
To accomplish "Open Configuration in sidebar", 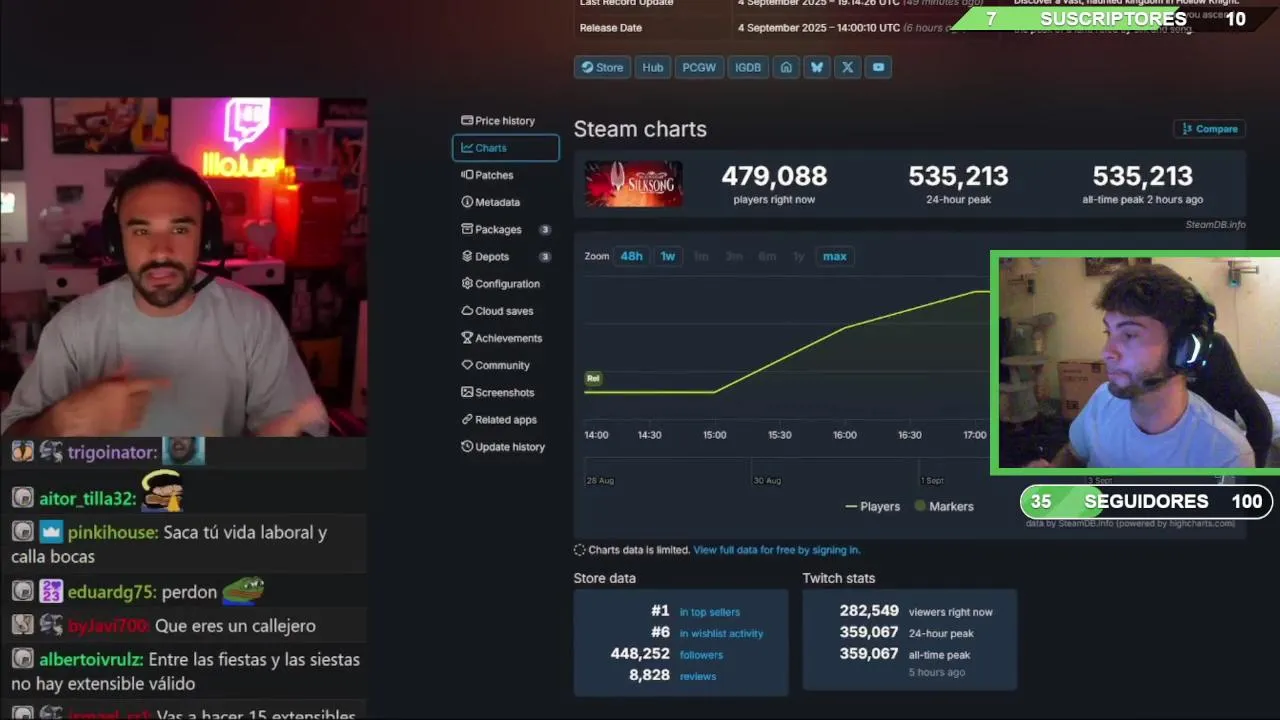I will click(x=501, y=284).
